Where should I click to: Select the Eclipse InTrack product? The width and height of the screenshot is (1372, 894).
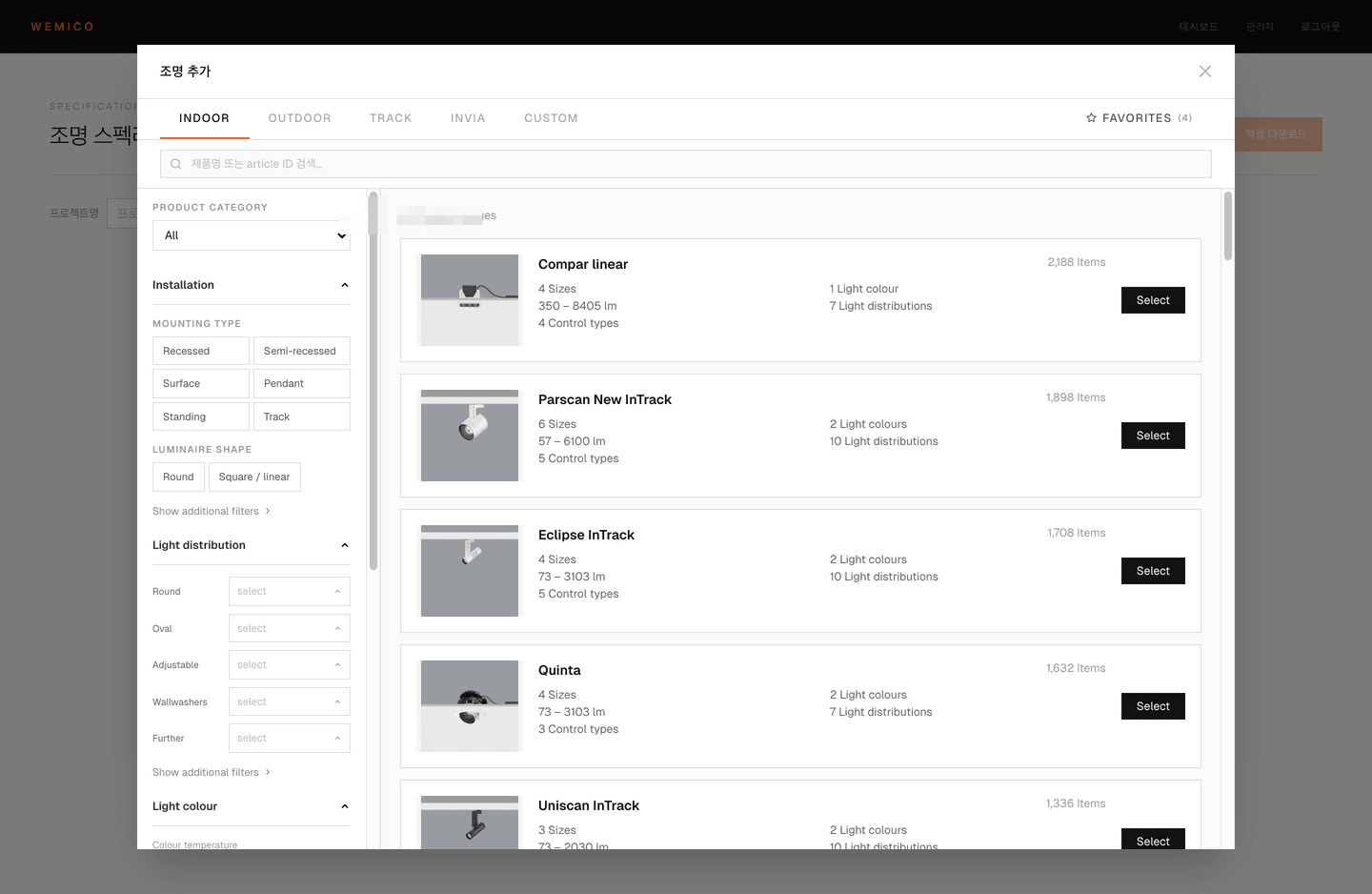(1153, 571)
